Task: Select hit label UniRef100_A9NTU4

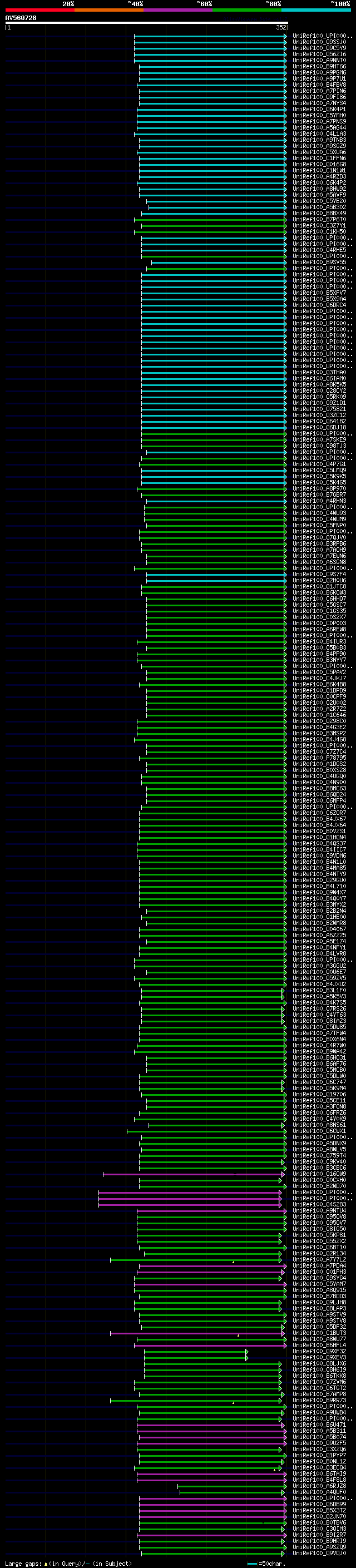Action: 319,1211
